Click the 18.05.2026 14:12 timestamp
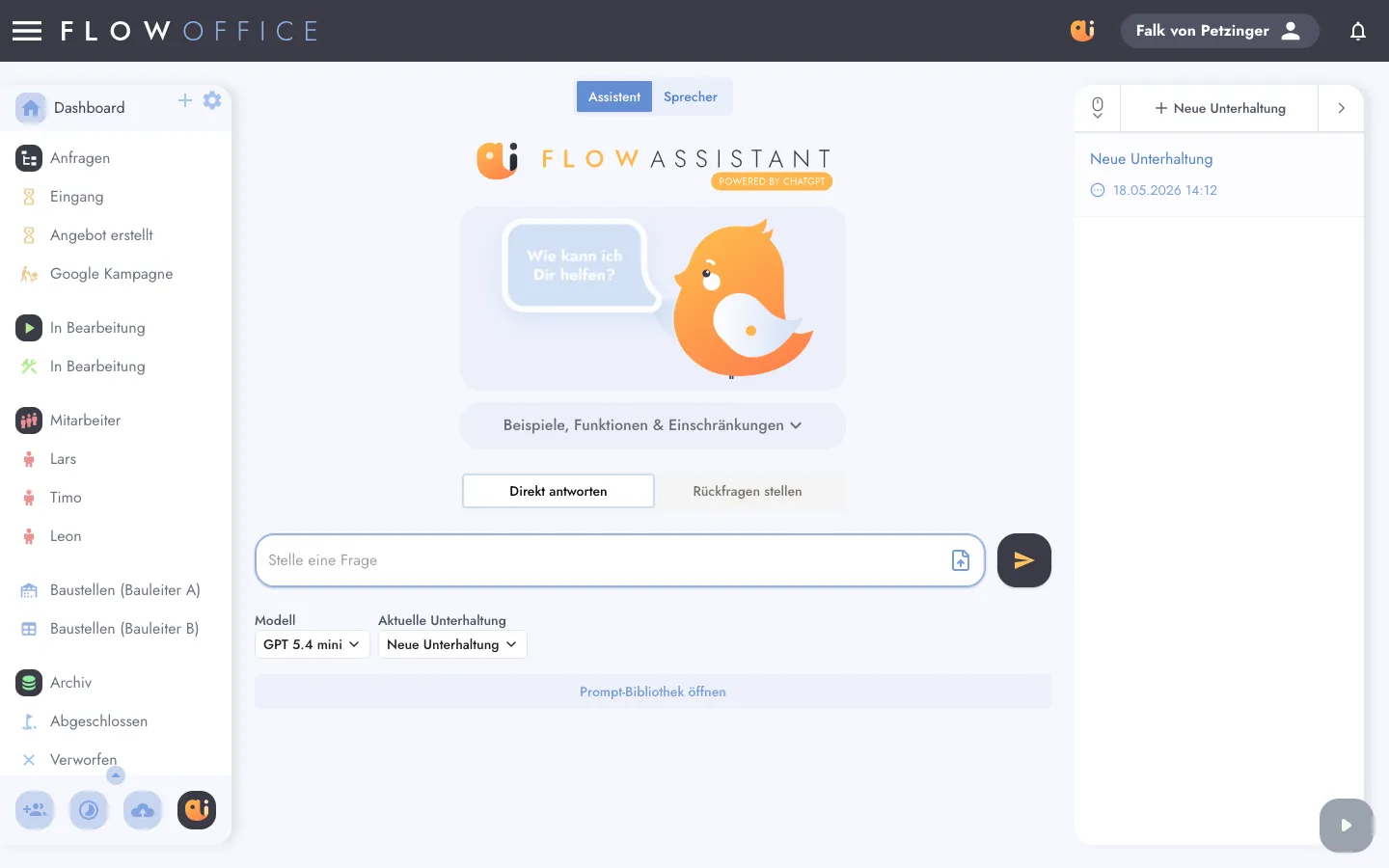The image size is (1389, 868). coord(1165,190)
